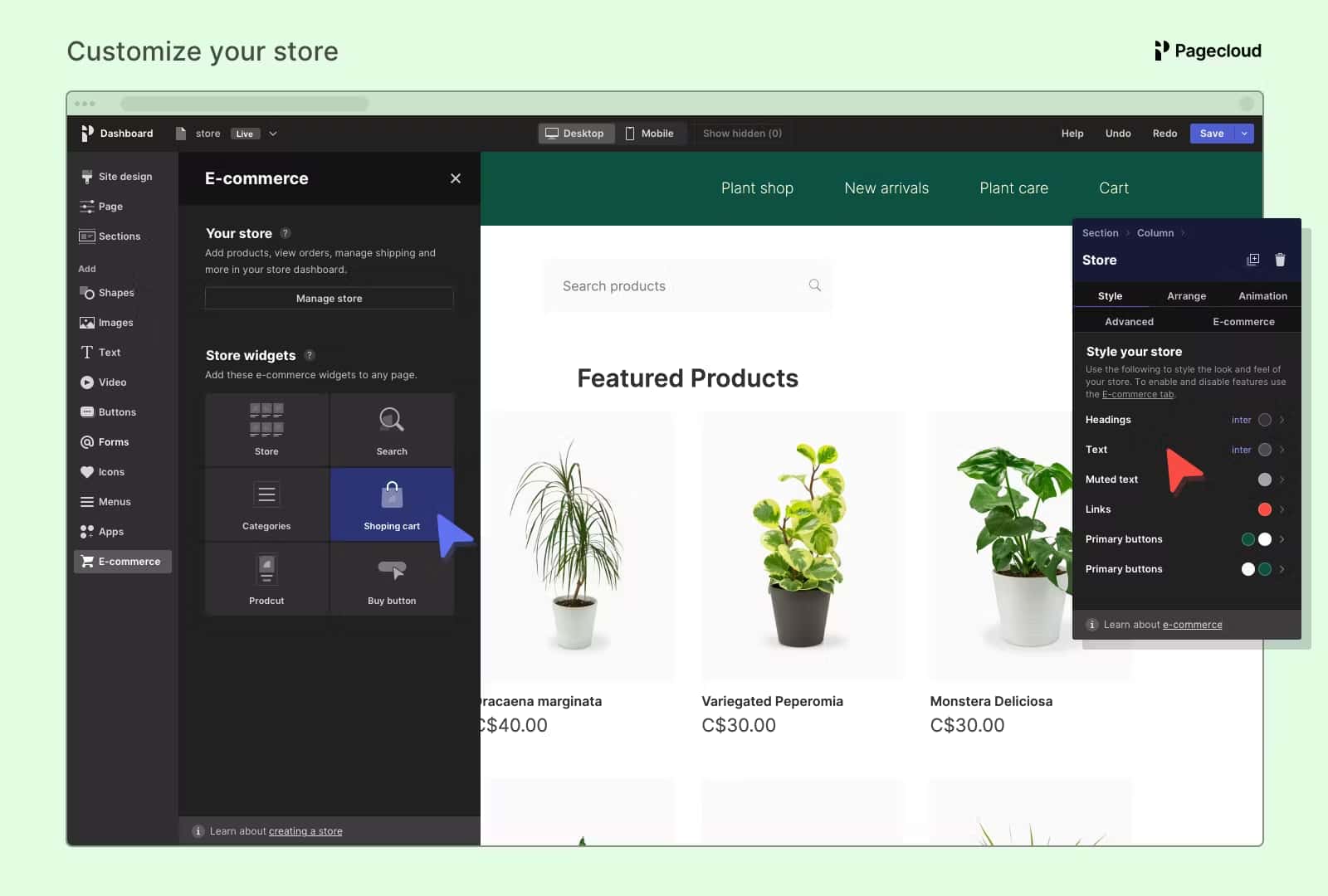This screenshot has height=896, width=1328.
Task: Click the search magnifier icon in Search products
Action: (x=815, y=285)
